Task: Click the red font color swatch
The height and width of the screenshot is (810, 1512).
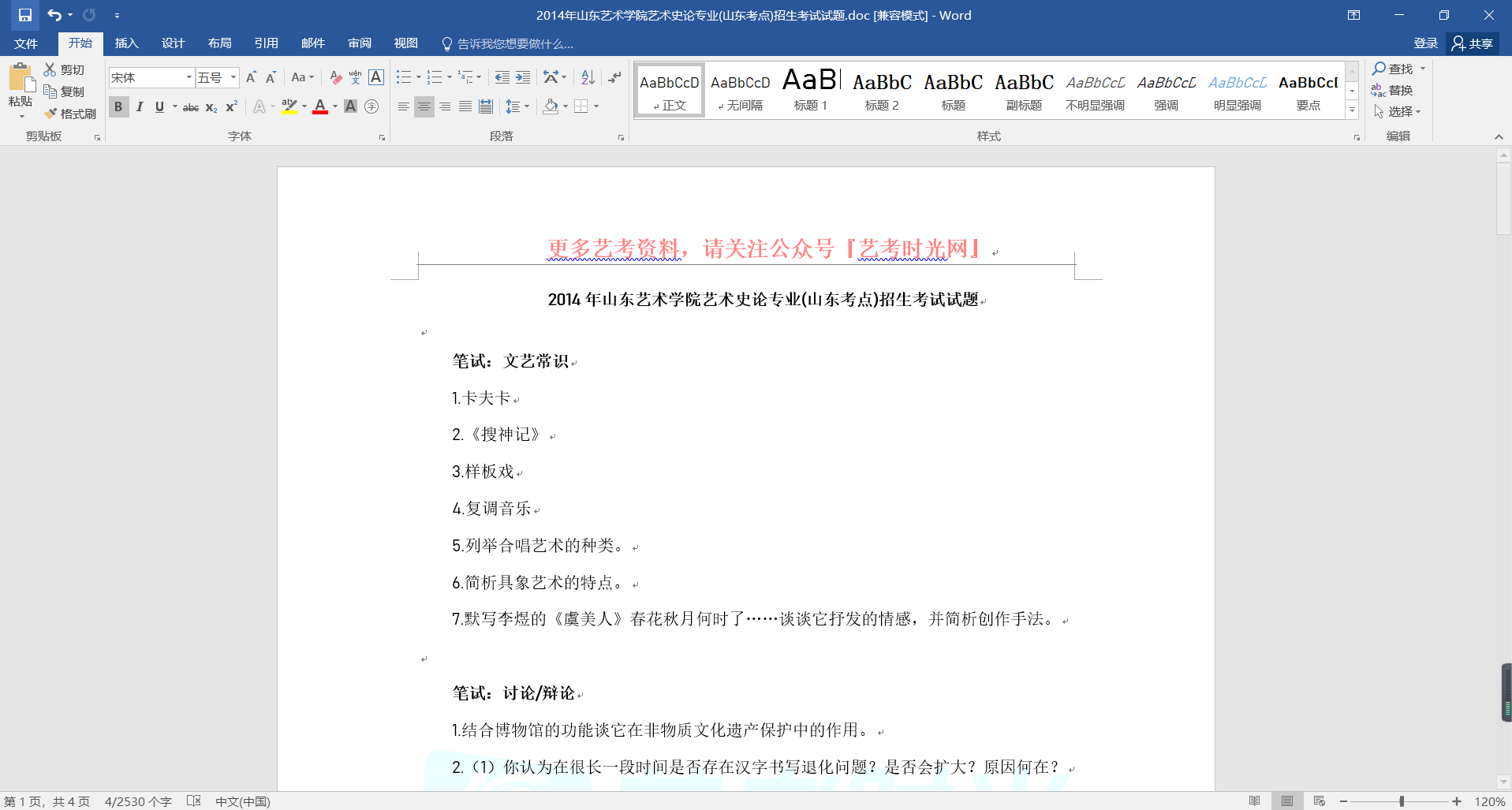Action: pos(319,106)
